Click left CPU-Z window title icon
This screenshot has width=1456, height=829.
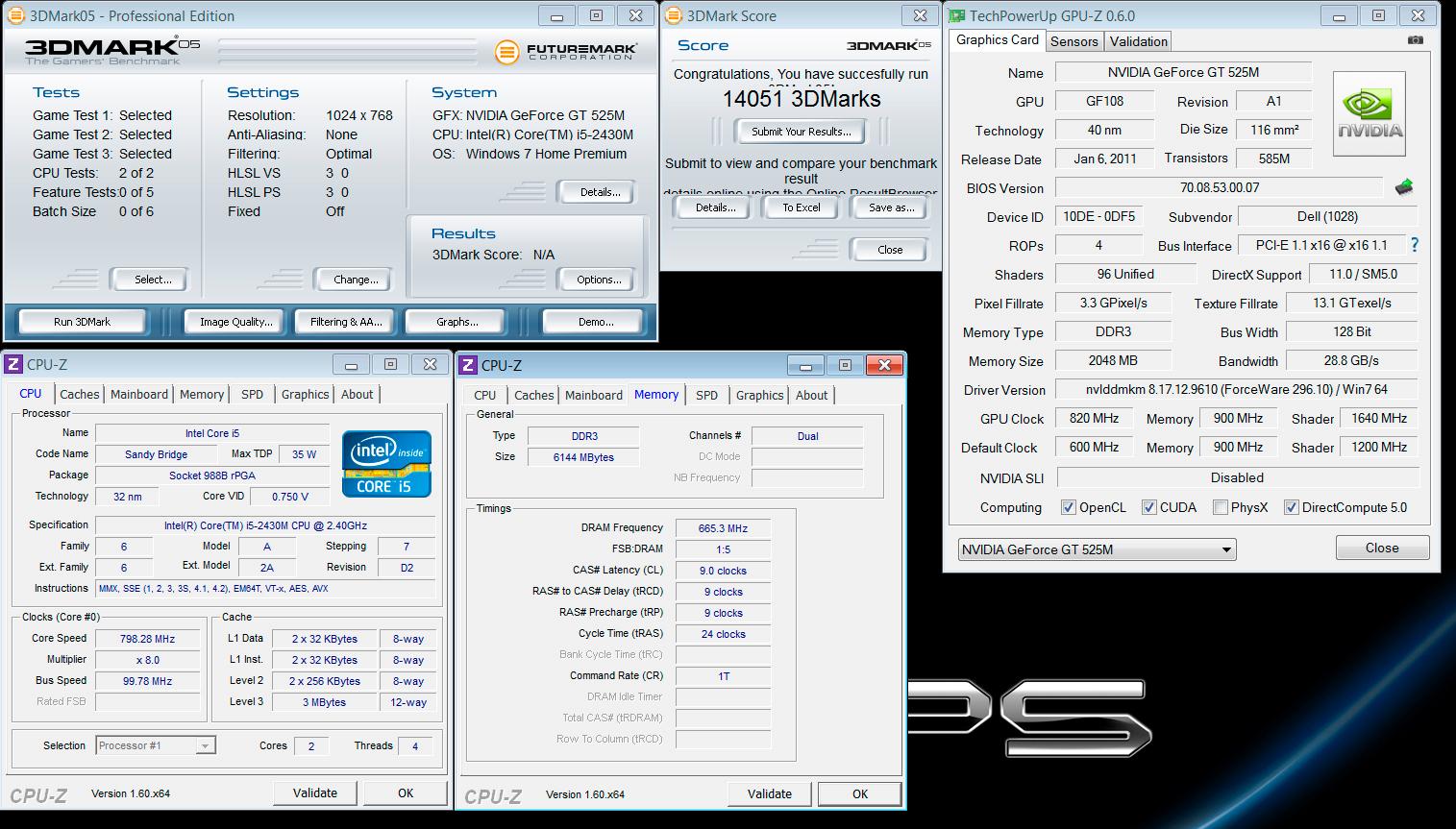point(13,364)
